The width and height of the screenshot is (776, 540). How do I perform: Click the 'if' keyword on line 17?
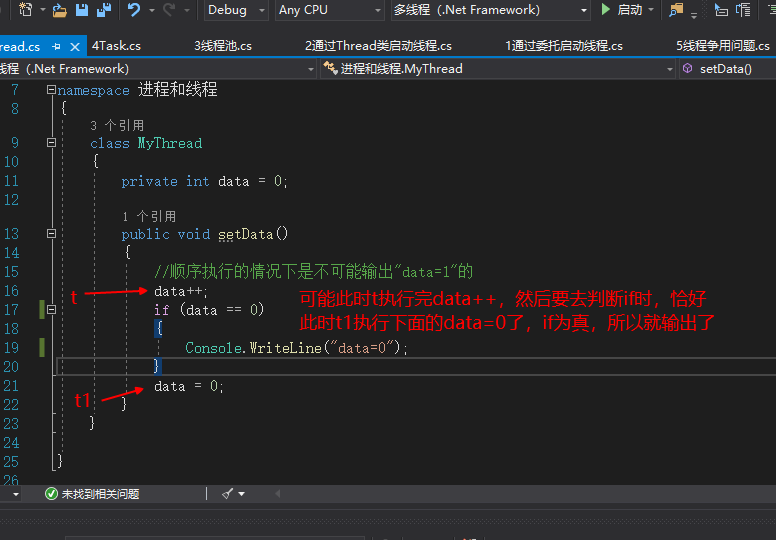coord(161,310)
